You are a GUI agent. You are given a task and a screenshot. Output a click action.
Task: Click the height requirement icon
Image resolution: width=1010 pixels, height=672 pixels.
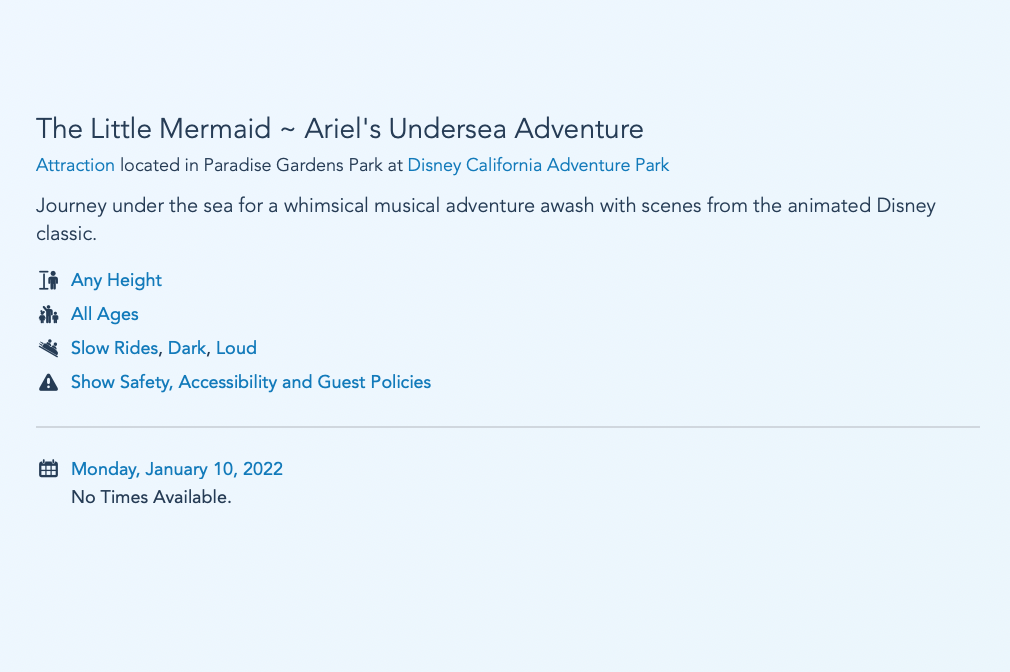point(48,281)
